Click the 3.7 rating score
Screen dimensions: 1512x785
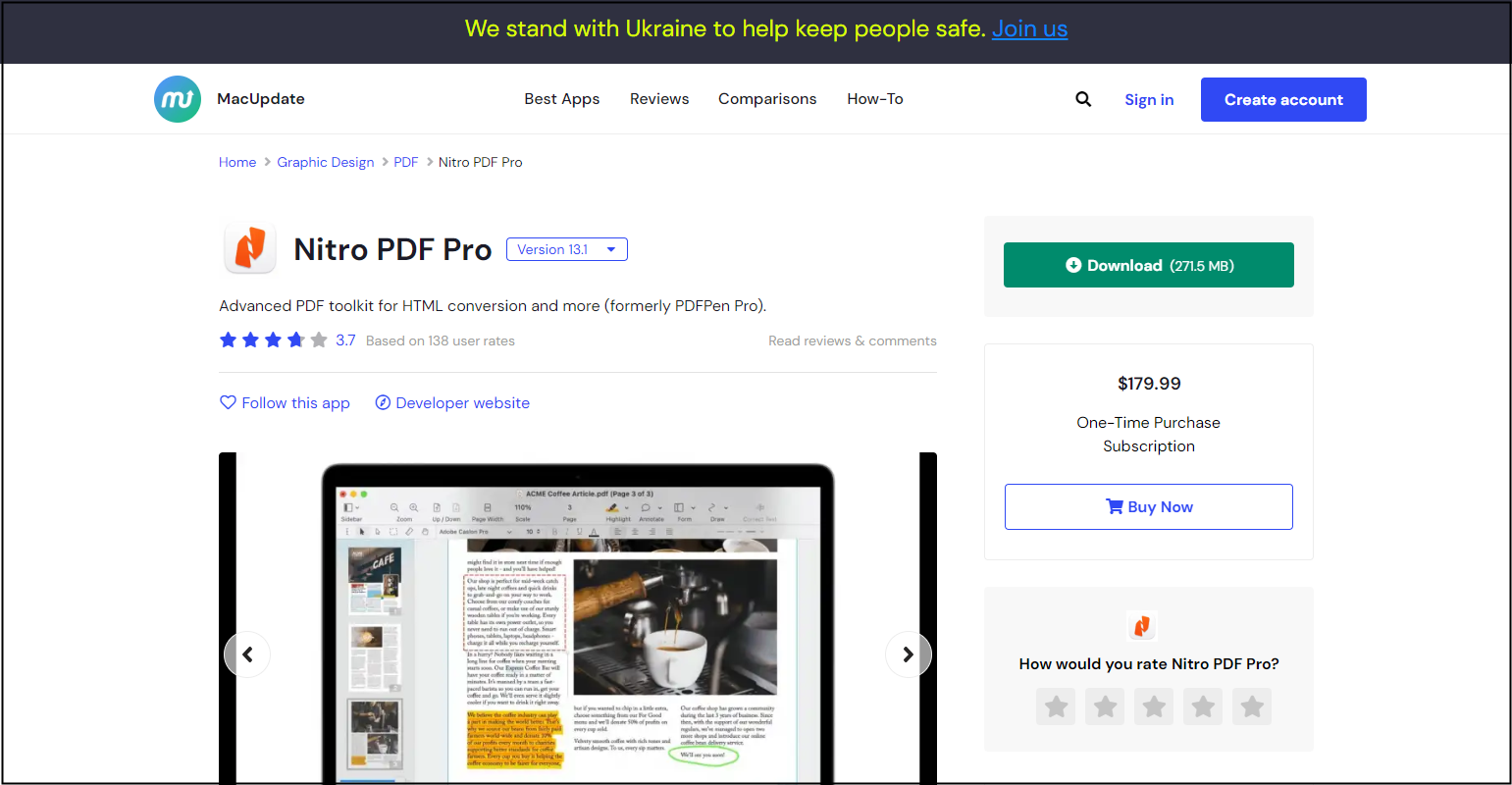click(x=345, y=340)
